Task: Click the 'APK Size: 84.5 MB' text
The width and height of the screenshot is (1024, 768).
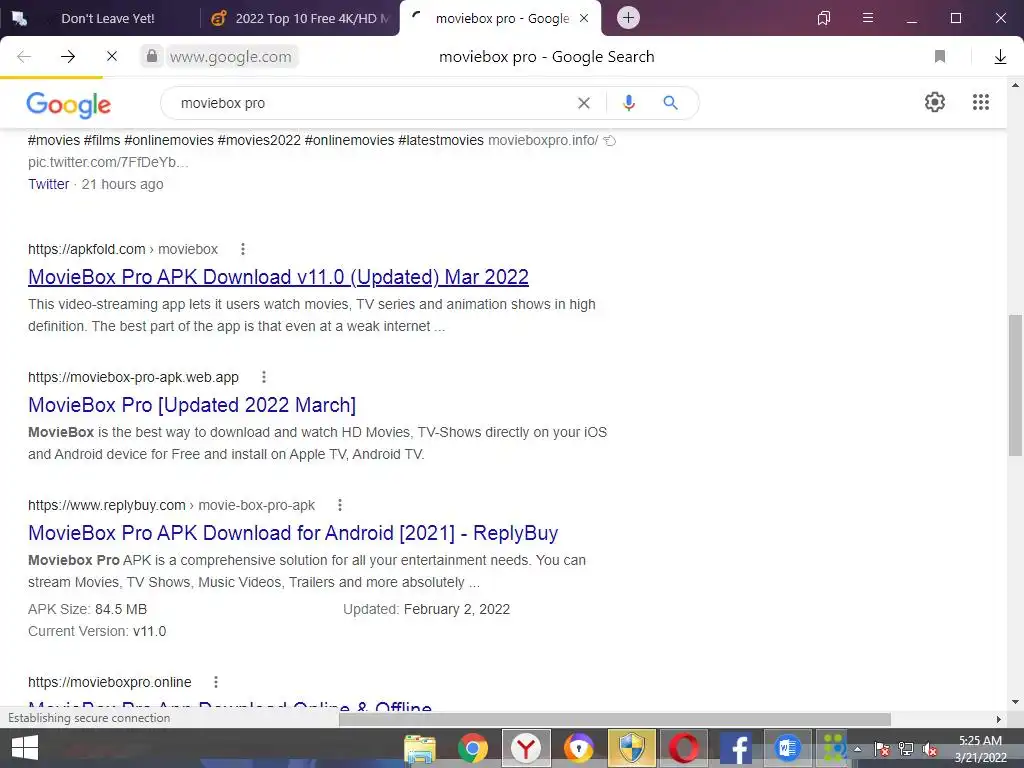Action: pos(88,609)
